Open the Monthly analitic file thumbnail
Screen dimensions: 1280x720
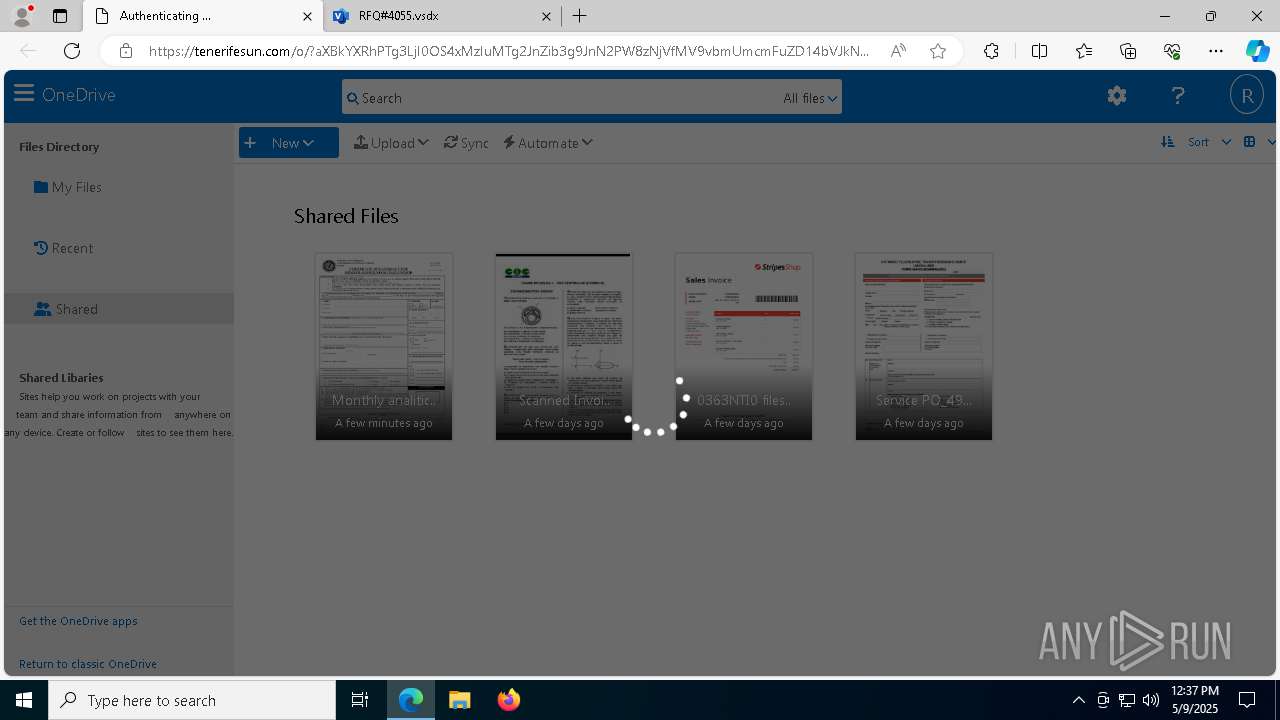click(x=384, y=346)
